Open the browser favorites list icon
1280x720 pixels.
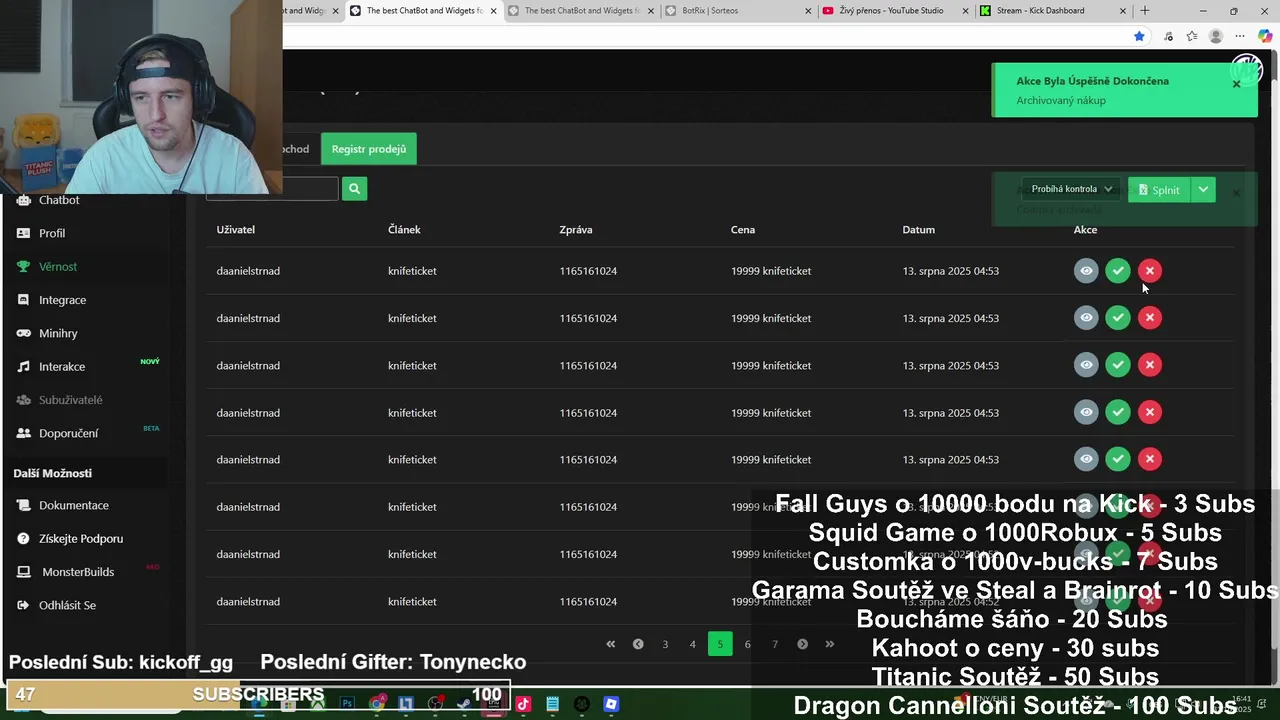click(1192, 36)
